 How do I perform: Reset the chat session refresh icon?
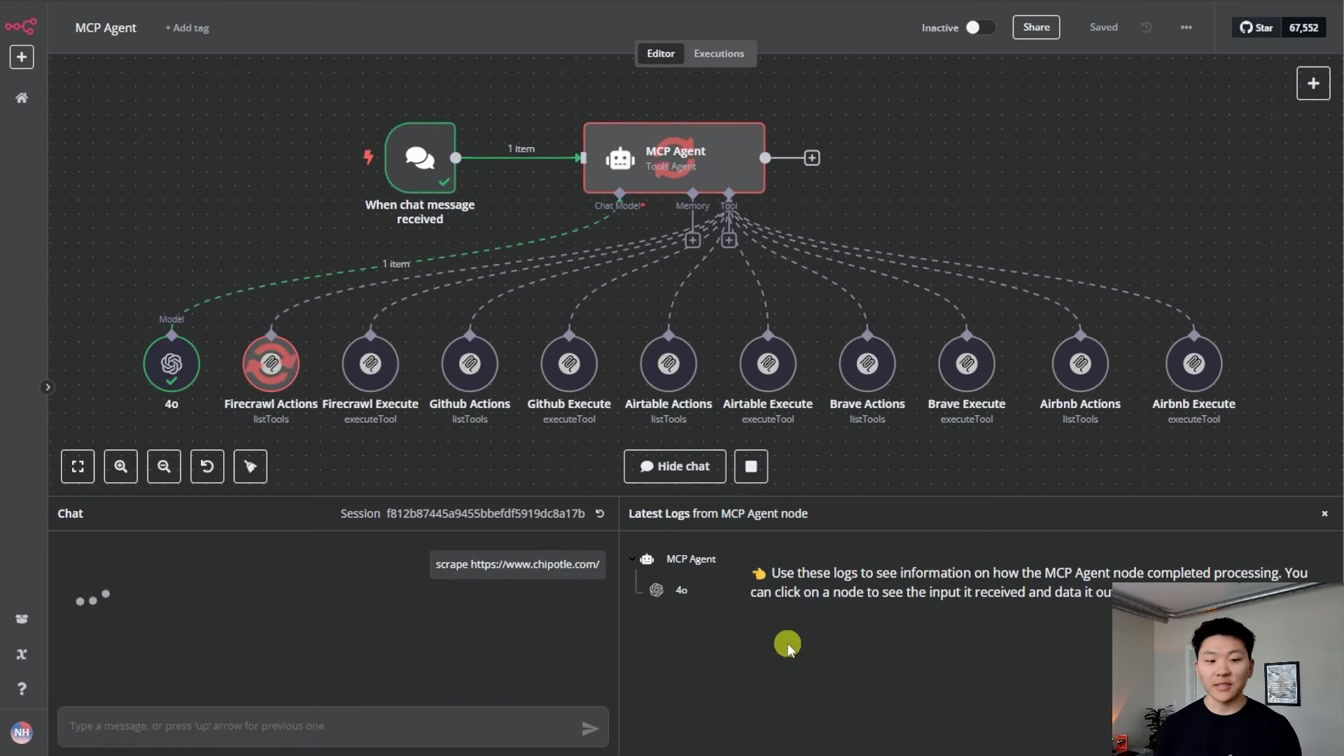(600, 513)
